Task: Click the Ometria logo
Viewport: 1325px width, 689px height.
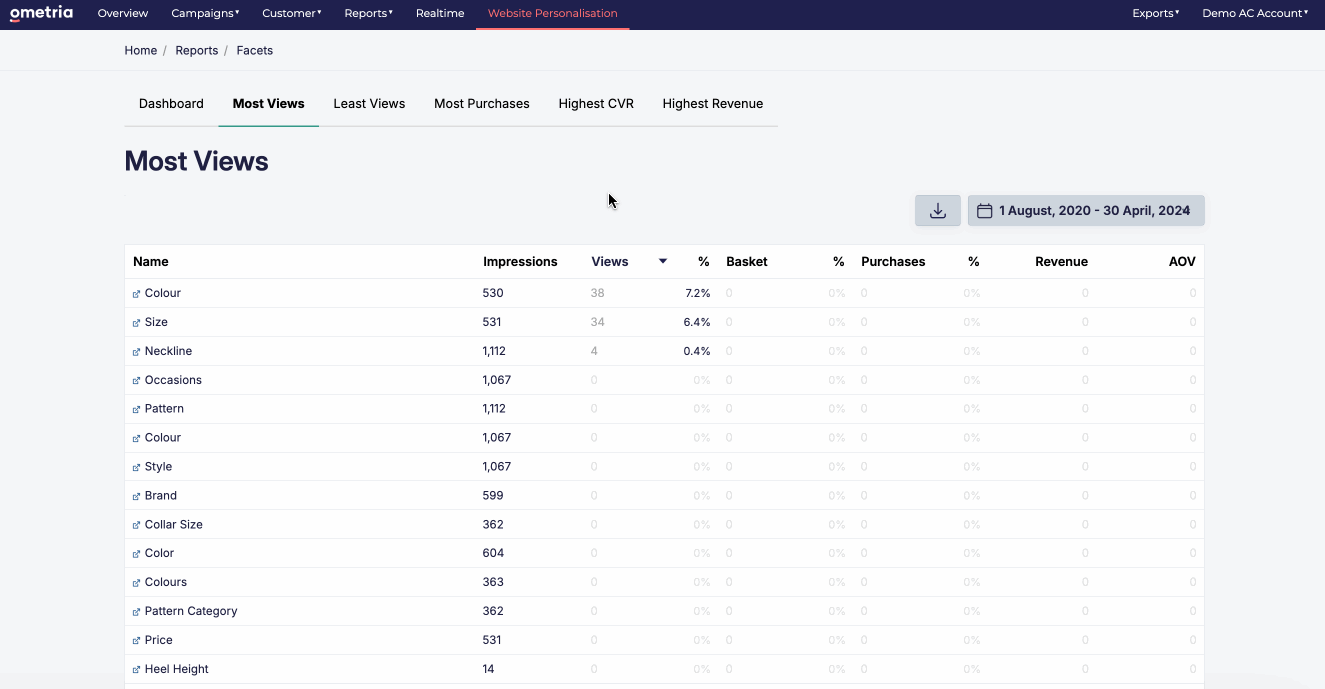Action: coord(41,13)
